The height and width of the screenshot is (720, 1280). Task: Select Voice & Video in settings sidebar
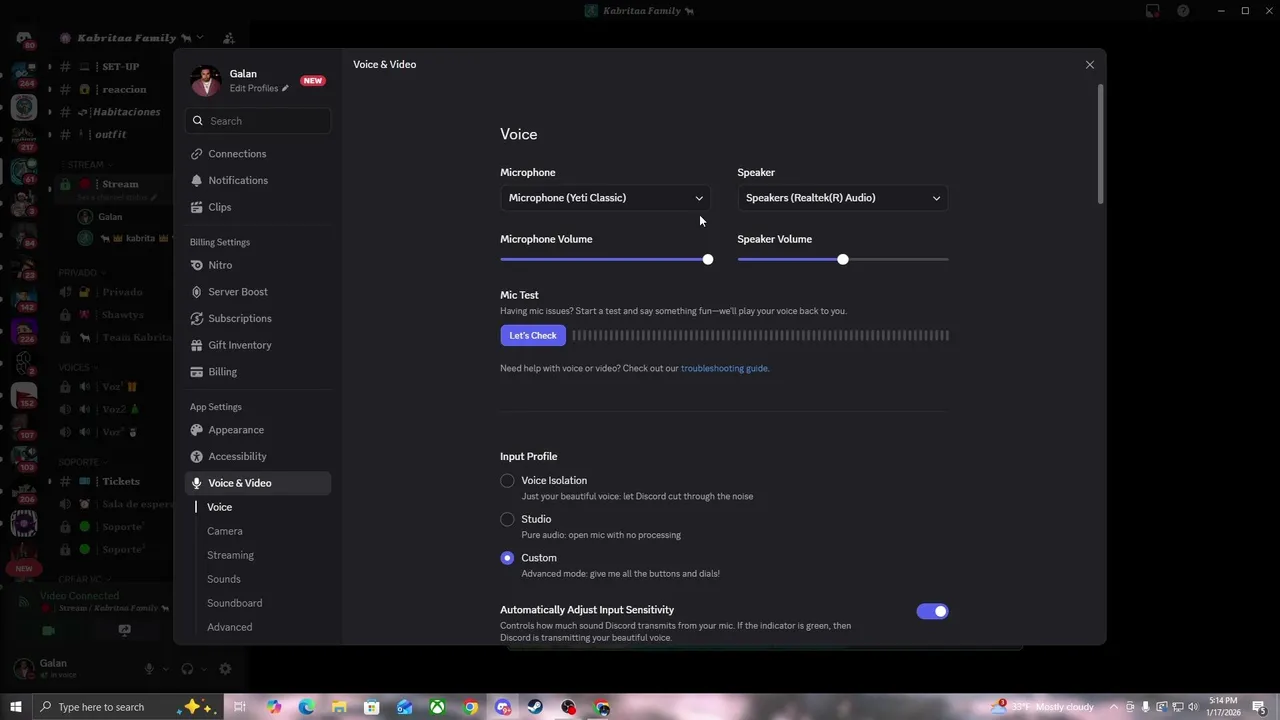pyautogui.click(x=258, y=483)
